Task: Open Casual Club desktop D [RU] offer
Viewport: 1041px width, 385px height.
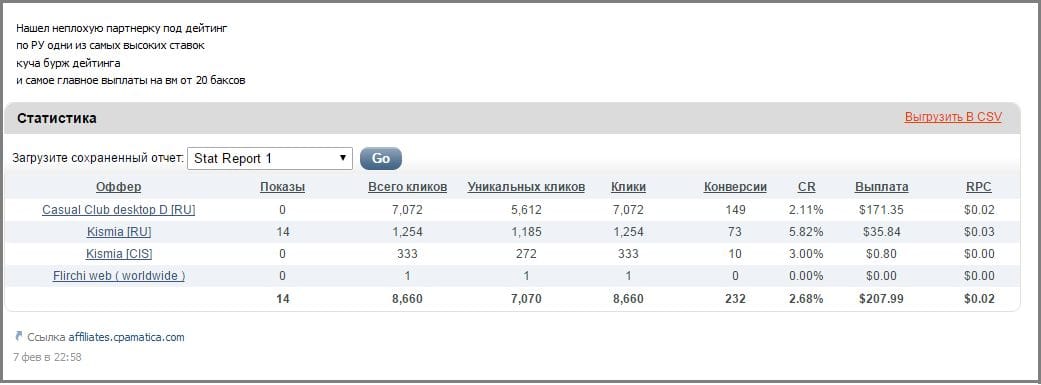Action: (x=119, y=210)
